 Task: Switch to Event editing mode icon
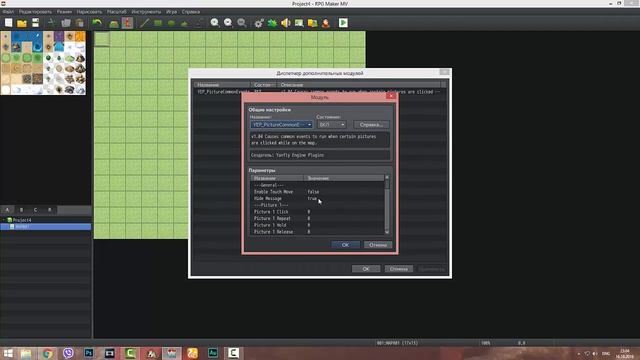pos(127,23)
